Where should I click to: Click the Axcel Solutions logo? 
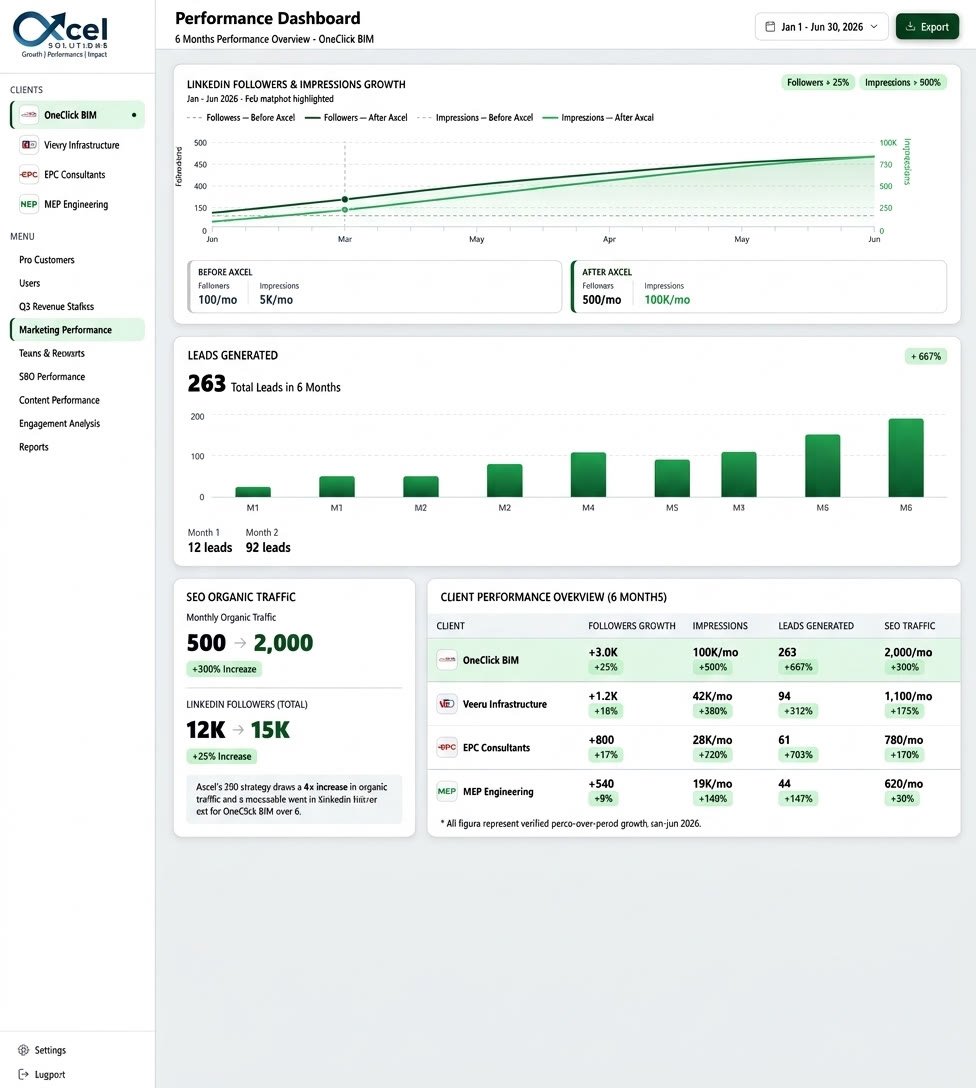(x=61, y=34)
